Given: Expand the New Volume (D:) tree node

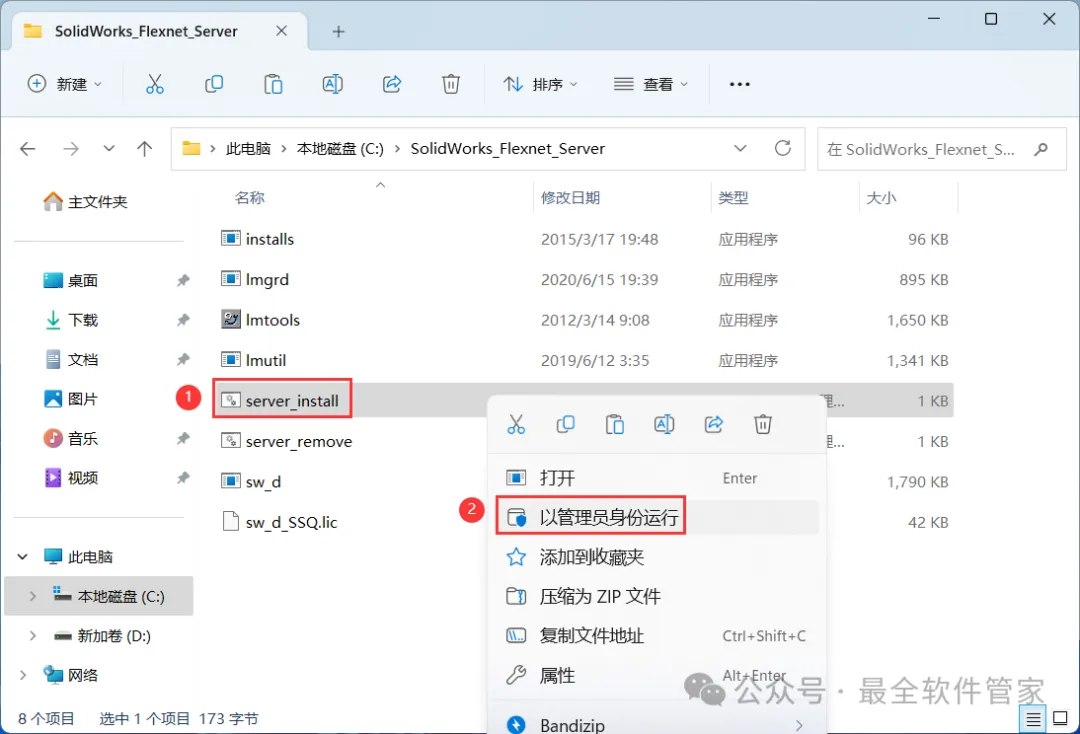Looking at the screenshot, I should pyautogui.click(x=32, y=636).
